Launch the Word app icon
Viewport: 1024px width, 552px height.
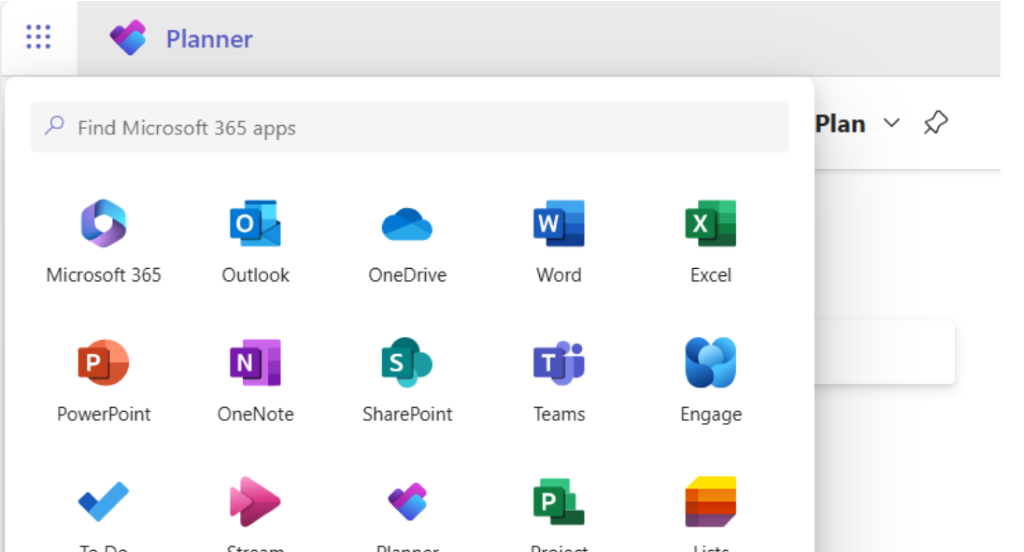click(559, 223)
